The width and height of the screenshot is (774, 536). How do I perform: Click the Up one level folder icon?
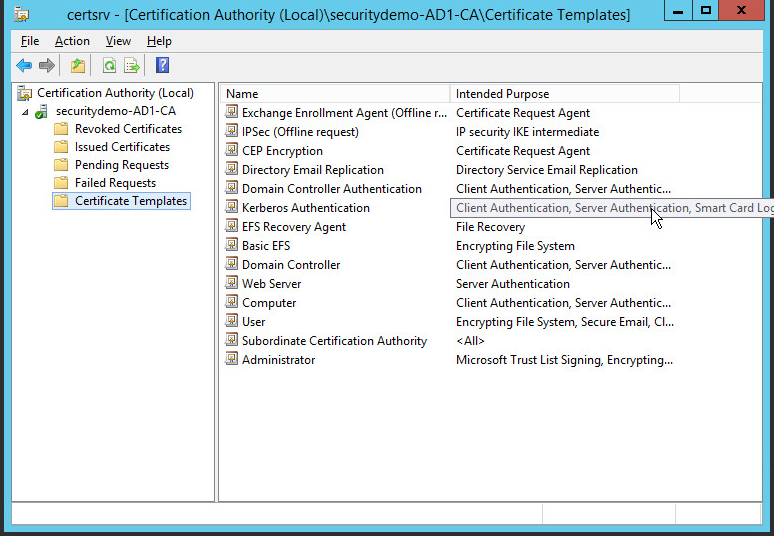[77, 65]
